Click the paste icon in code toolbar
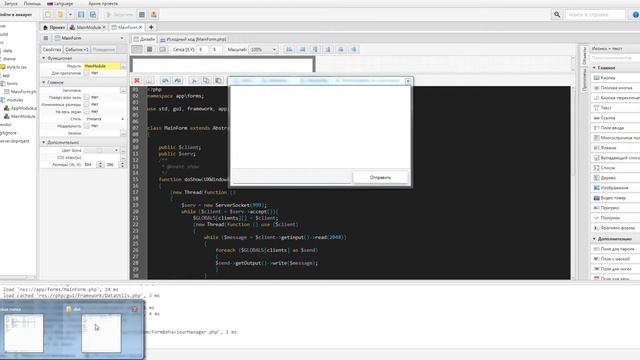This screenshot has width=640, height=360. click(x=218, y=80)
